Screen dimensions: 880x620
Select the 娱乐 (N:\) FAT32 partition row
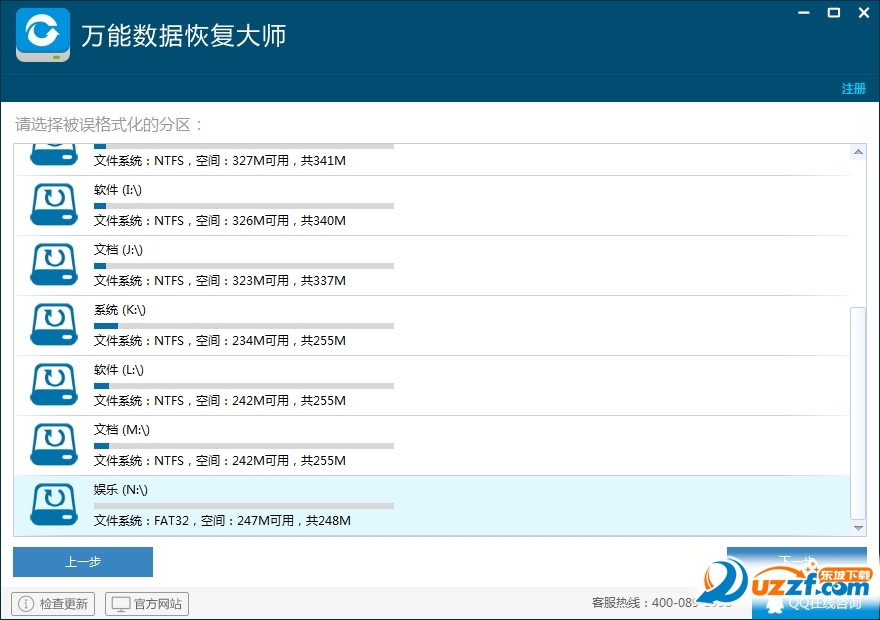(x=430, y=505)
